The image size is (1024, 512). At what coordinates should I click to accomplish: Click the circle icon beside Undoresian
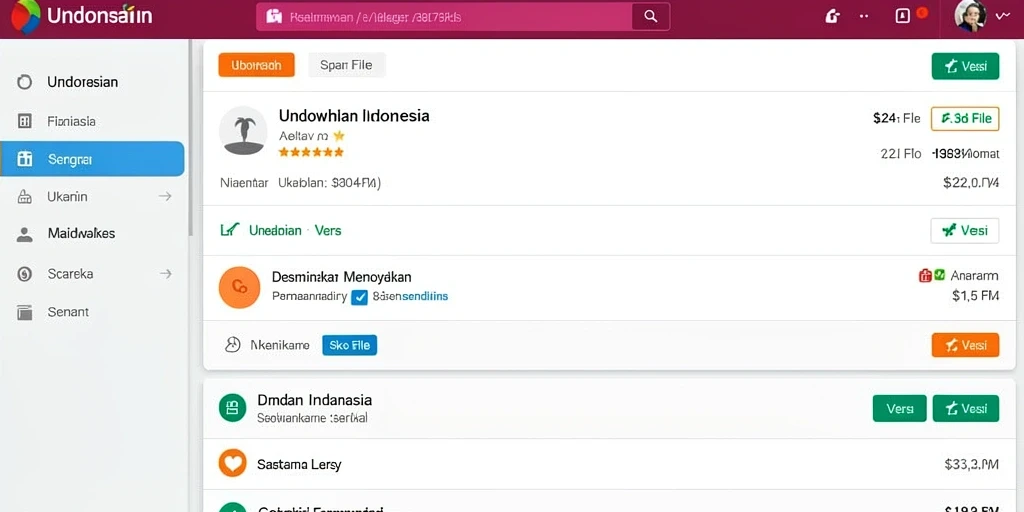[24, 82]
